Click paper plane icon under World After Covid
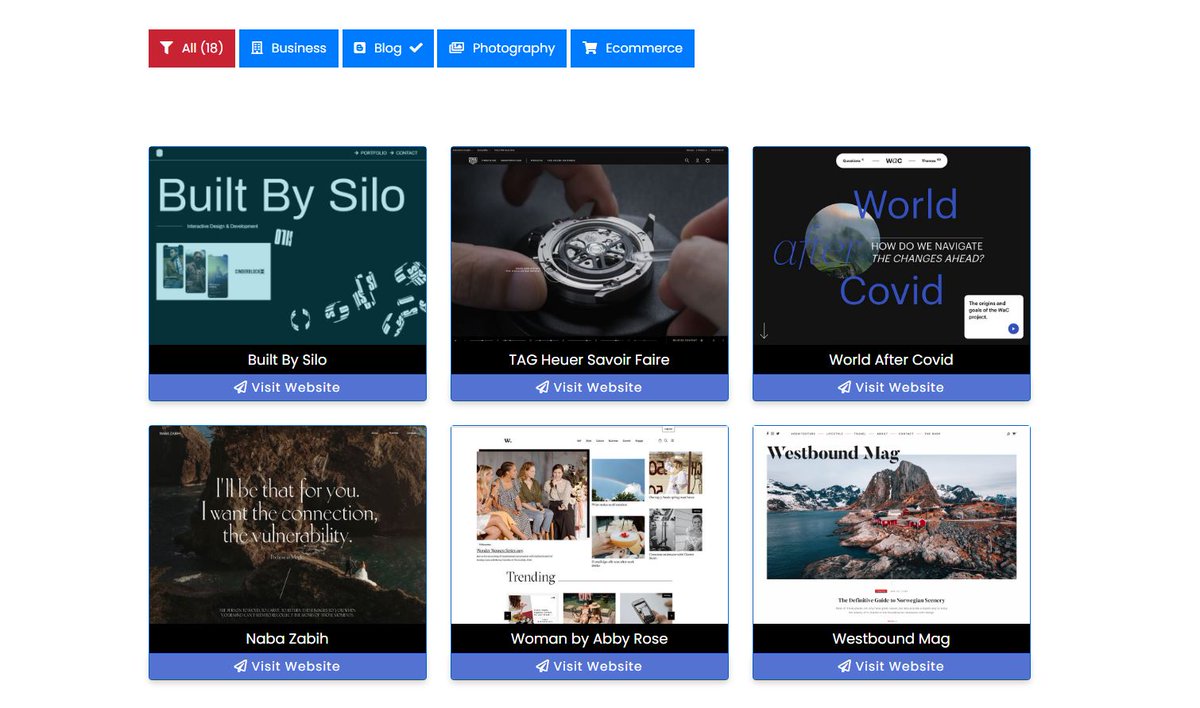Viewport: 1200px width, 708px height. tap(845, 387)
